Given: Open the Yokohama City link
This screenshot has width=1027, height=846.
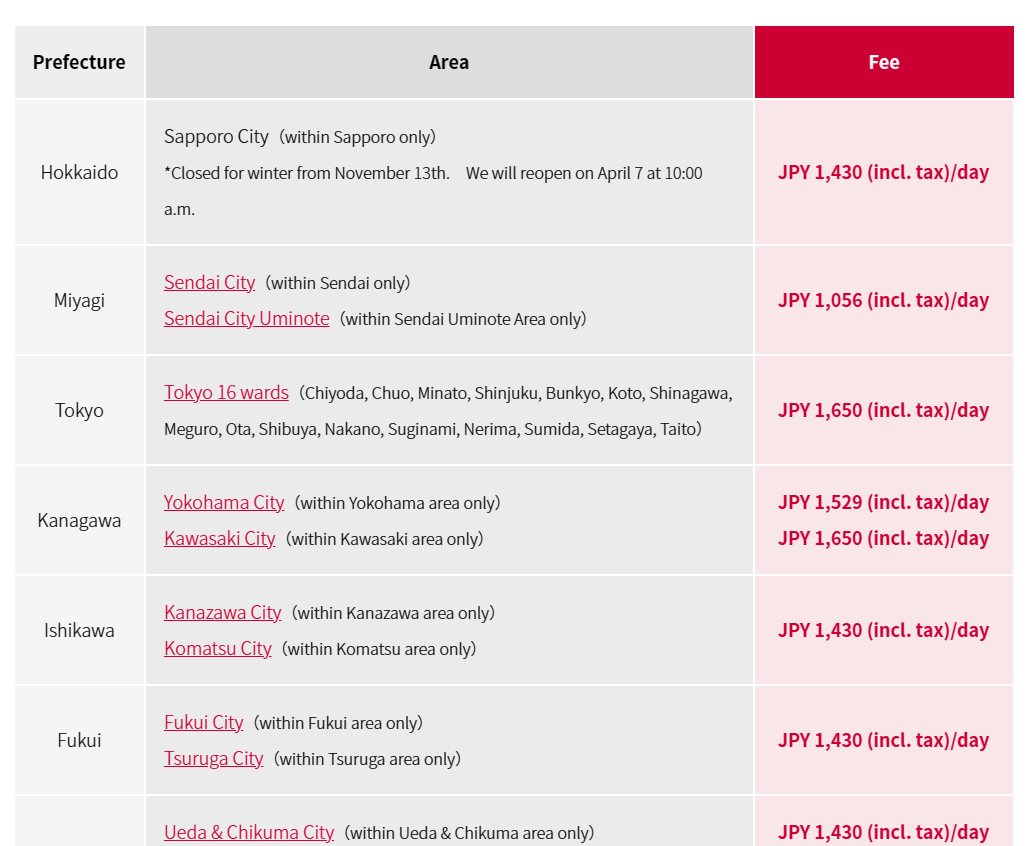Looking at the screenshot, I should coord(223,502).
